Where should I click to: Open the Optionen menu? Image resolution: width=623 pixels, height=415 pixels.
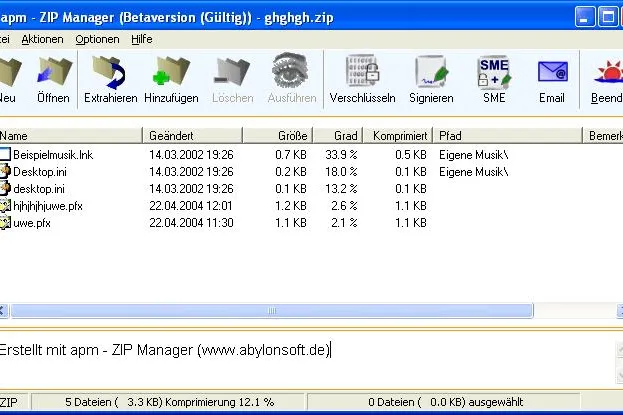97,39
